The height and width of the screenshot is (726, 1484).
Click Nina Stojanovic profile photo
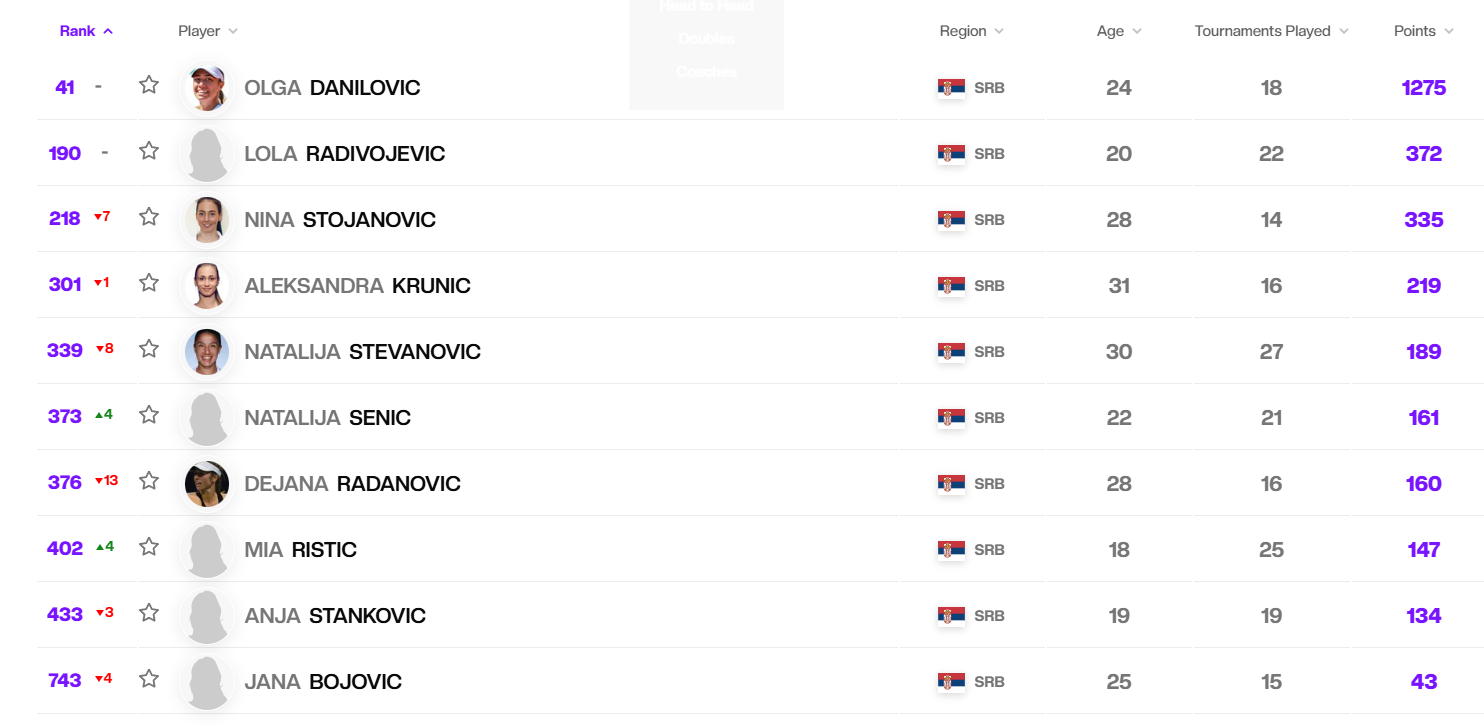click(207, 220)
